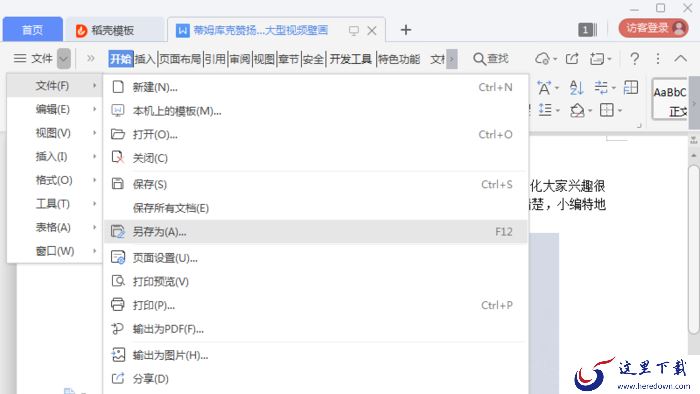Click the help question mark icon

tap(634, 58)
